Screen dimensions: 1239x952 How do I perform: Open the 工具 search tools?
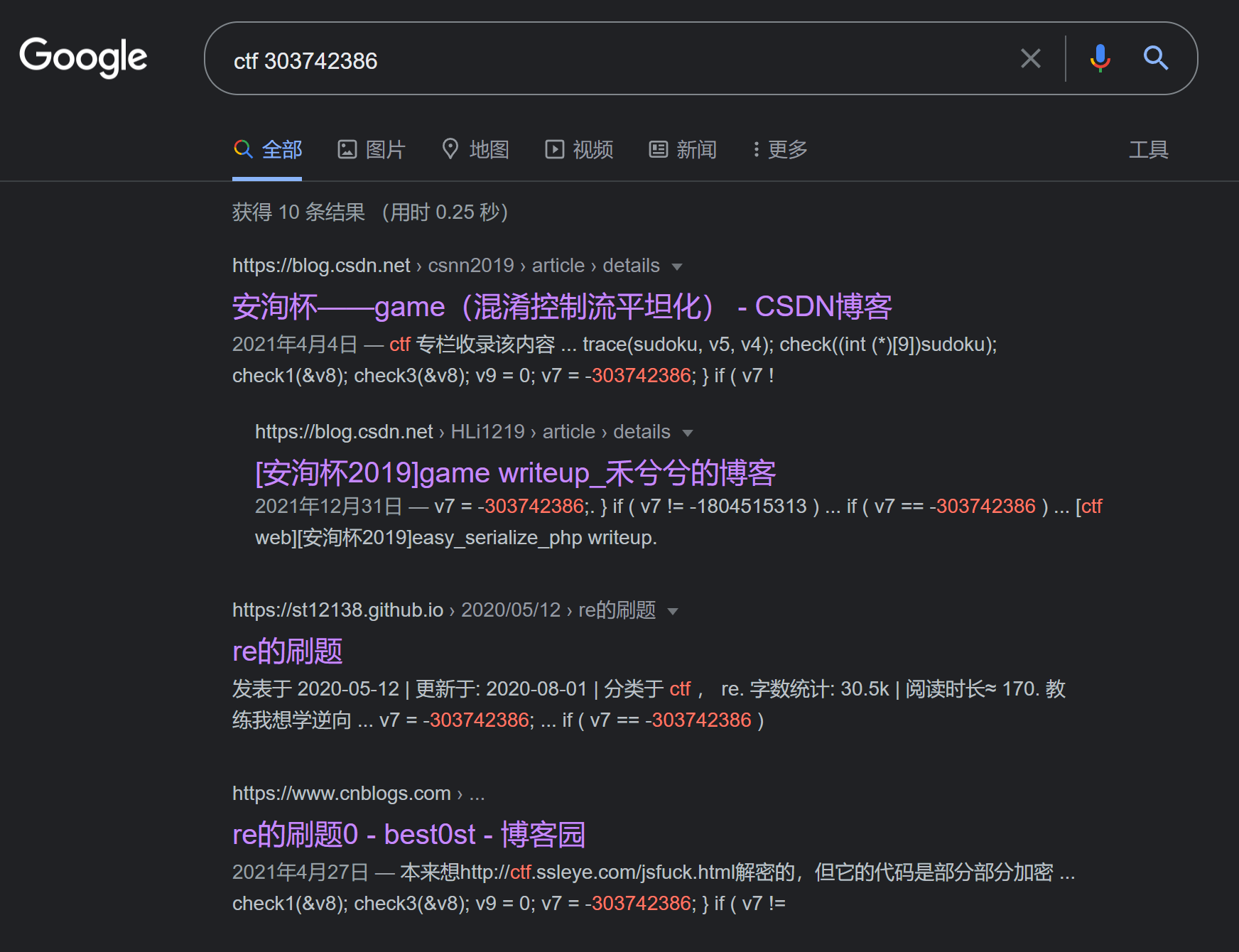click(x=1148, y=149)
